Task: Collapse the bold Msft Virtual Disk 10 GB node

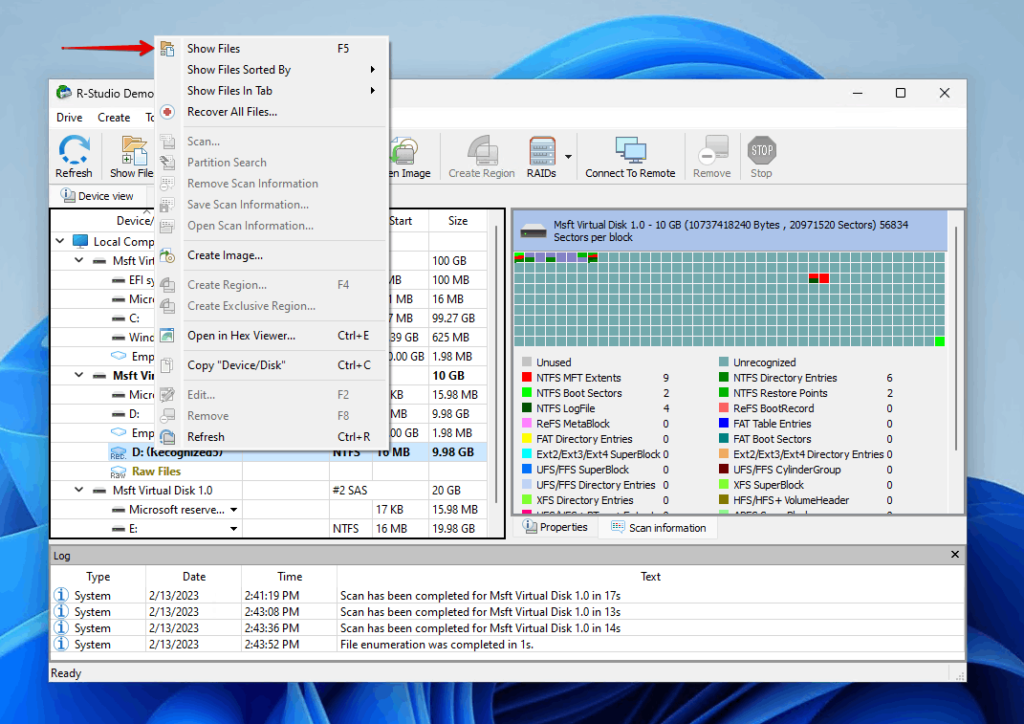Action: click(79, 375)
